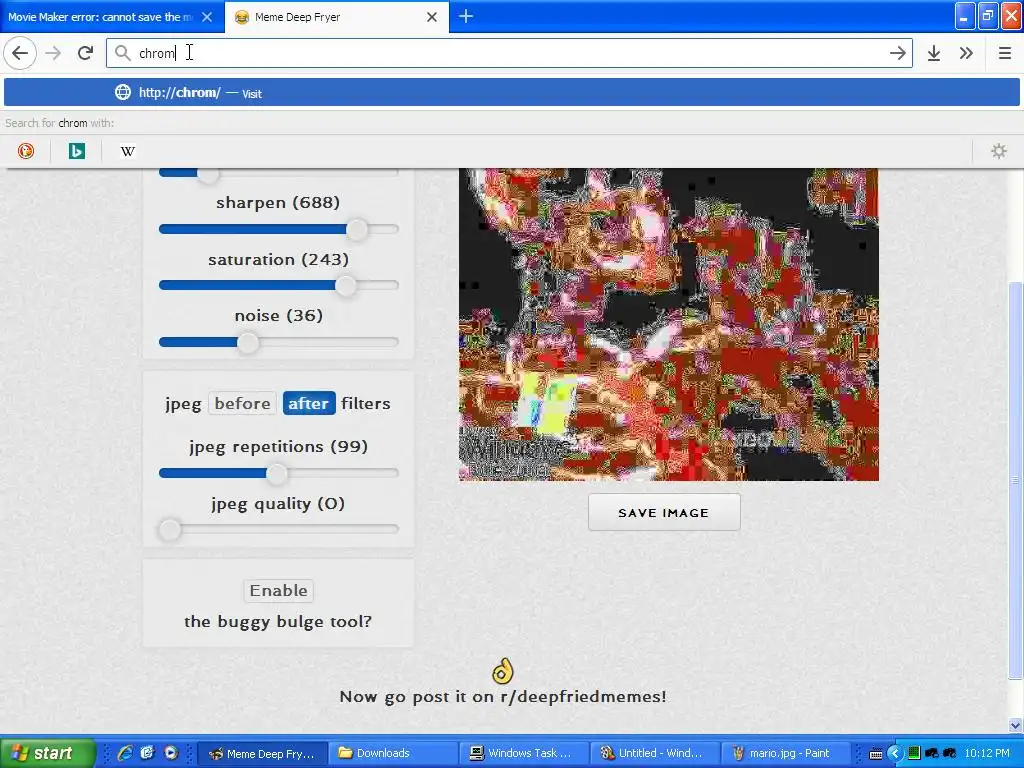This screenshot has height=768, width=1024.
Task: Click scrollbar down arrow
Action: [1015, 725]
